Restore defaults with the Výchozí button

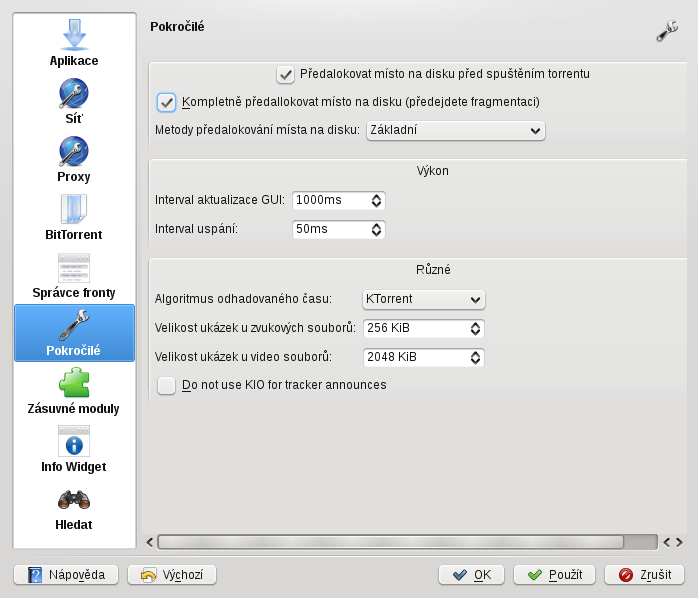pos(172,575)
